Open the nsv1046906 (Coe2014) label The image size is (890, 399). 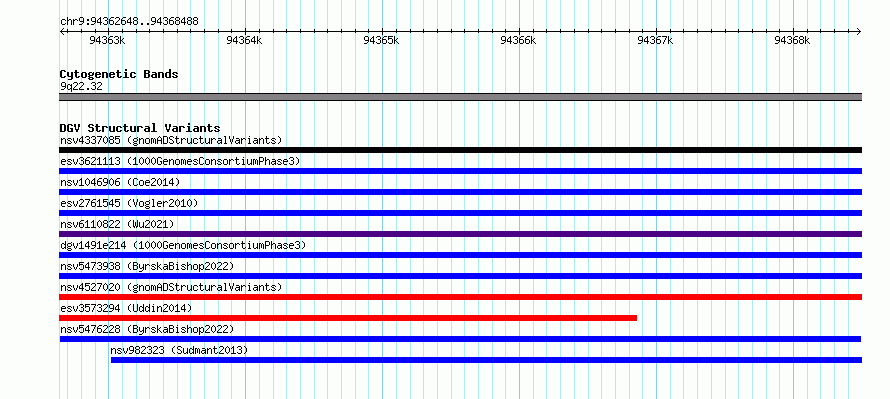click(120, 182)
